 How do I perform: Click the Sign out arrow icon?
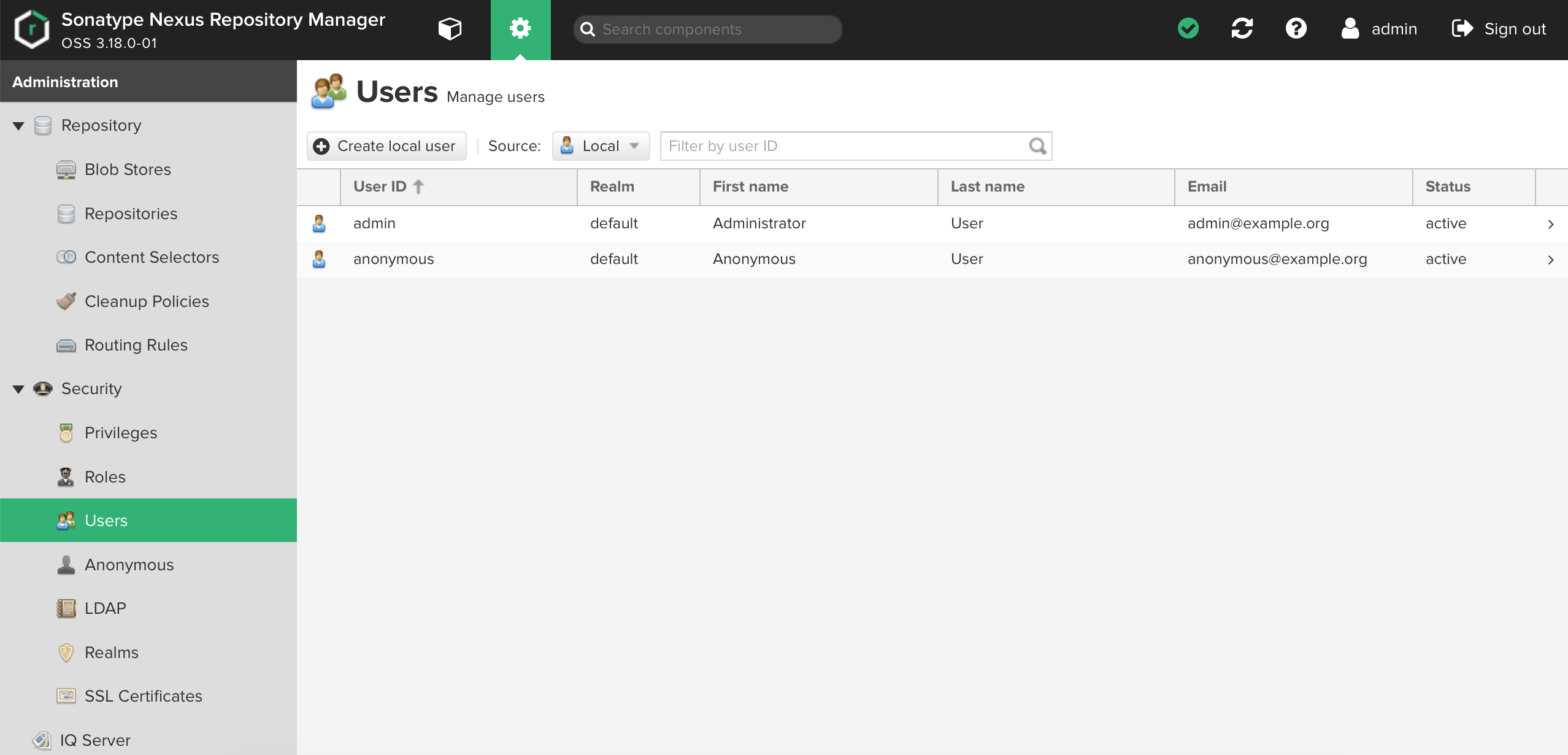pos(1462,28)
